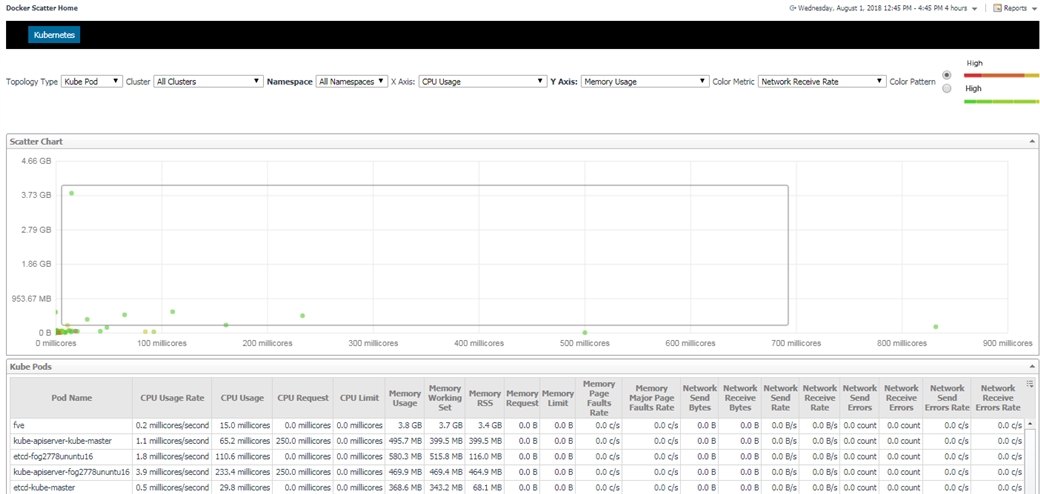Viewport: 1040px width, 494px height.
Task: Open the Color Metric dropdown
Action: point(822,82)
